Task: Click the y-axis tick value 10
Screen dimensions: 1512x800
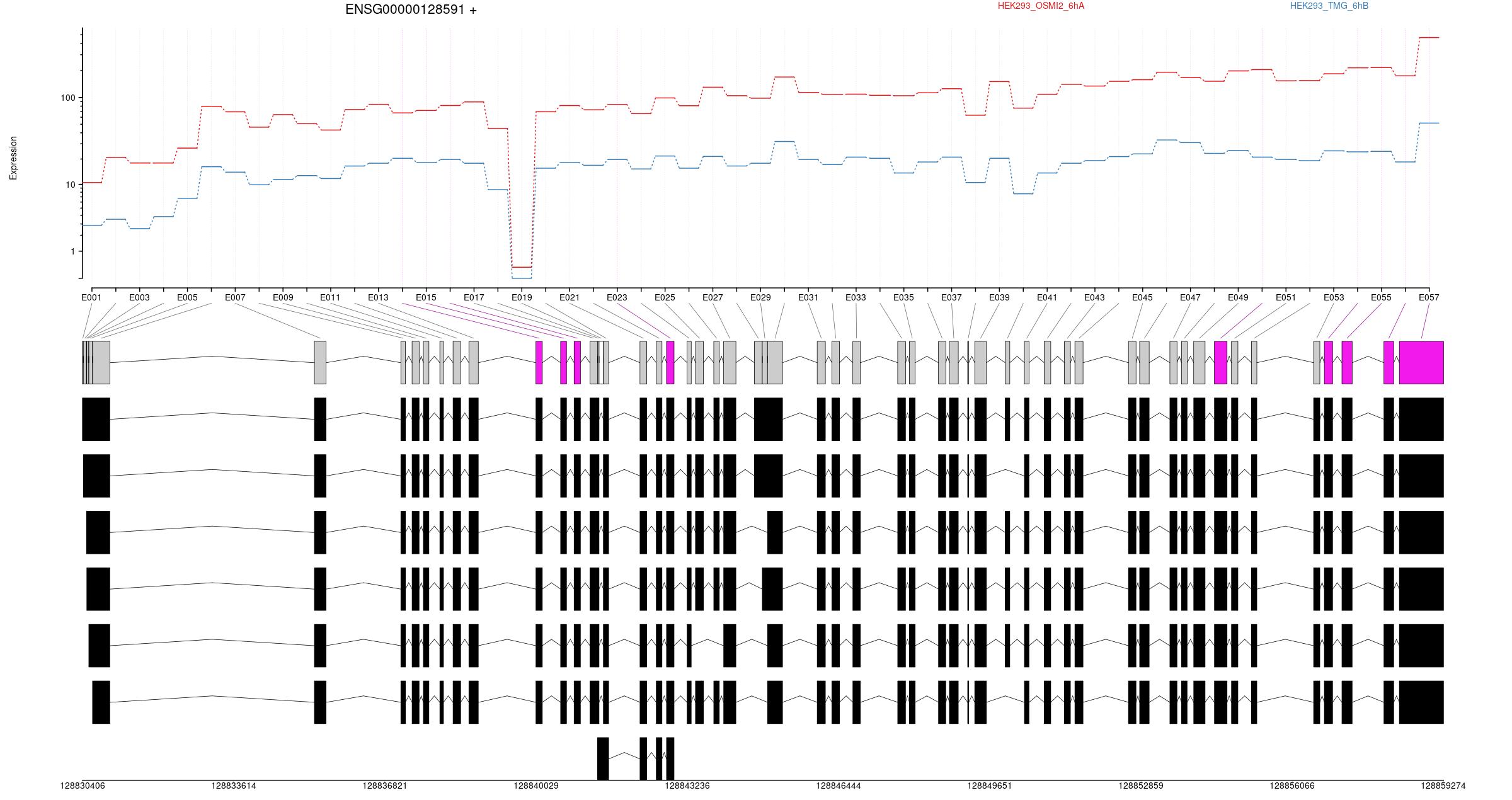Action: click(70, 185)
